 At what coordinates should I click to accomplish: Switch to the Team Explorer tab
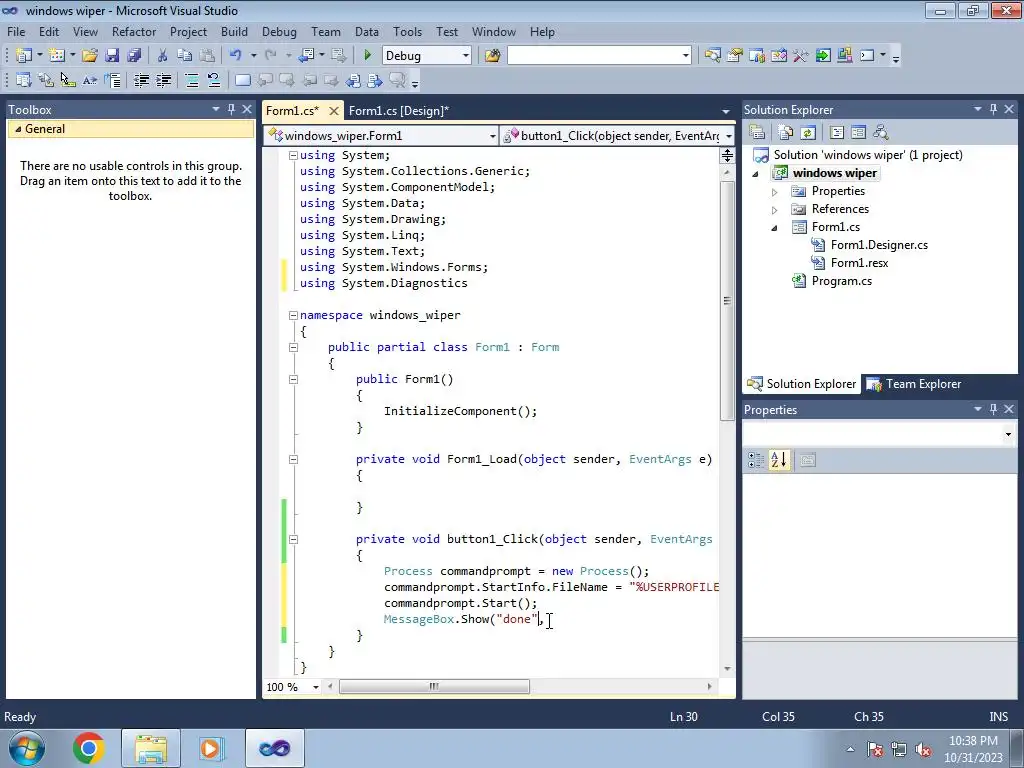[x=914, y=384]
